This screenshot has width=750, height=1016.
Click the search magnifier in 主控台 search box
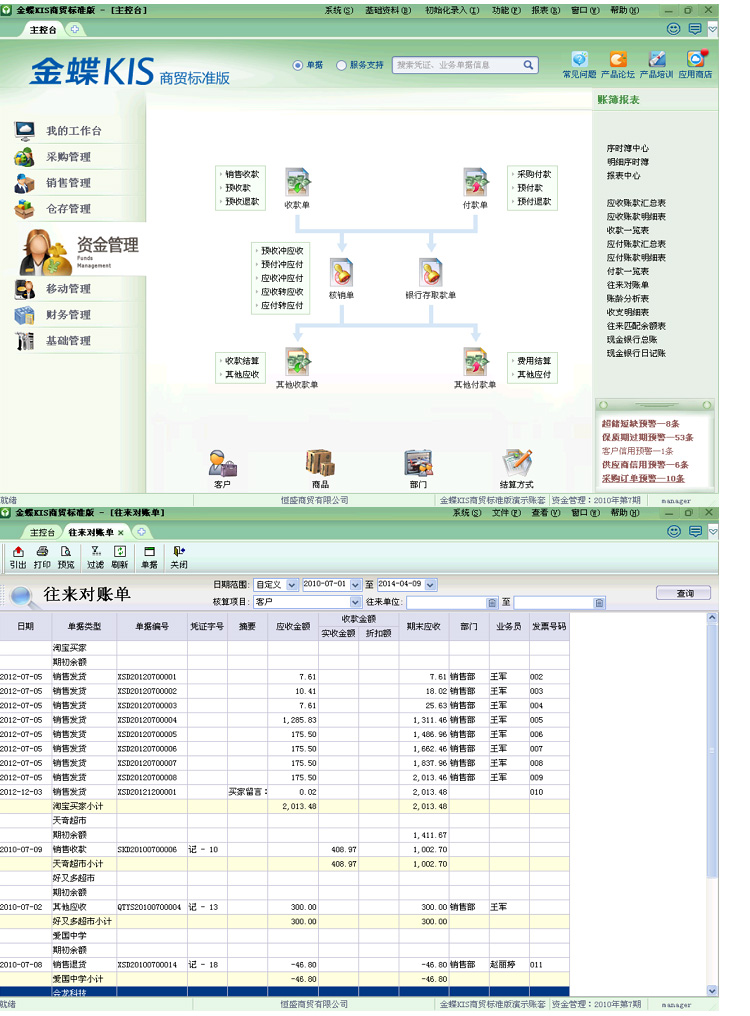tap(528, 65)
